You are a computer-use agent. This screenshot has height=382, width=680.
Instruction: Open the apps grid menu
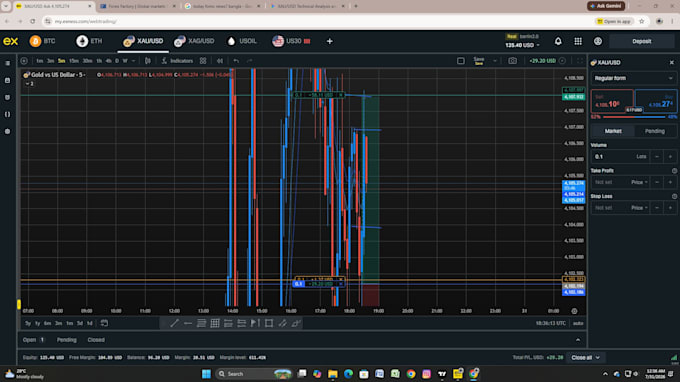[578, 41]
